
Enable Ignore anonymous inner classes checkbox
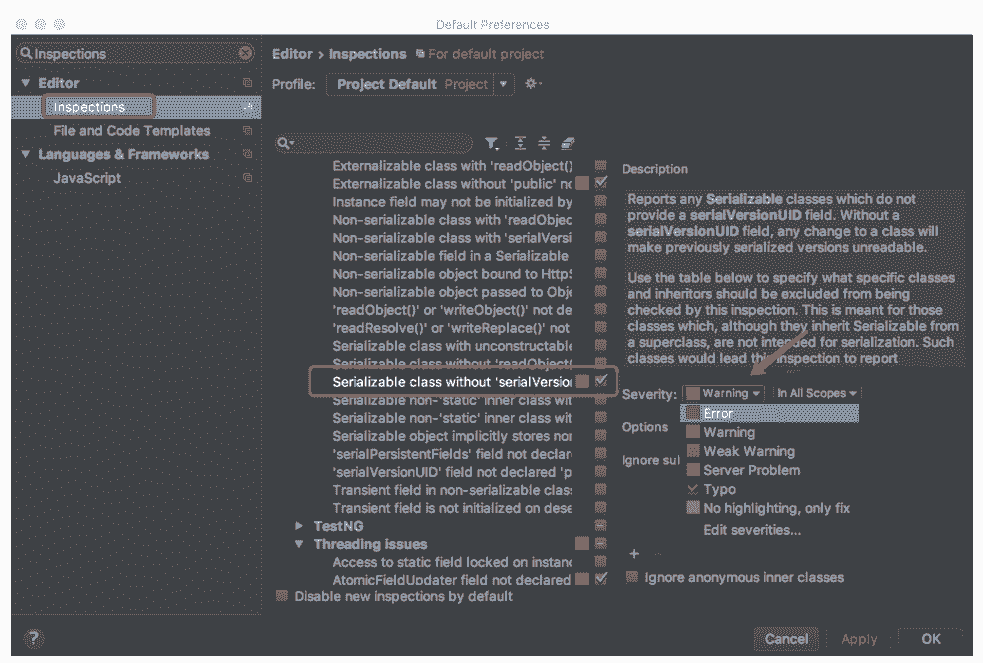click(x=631, y=577)
